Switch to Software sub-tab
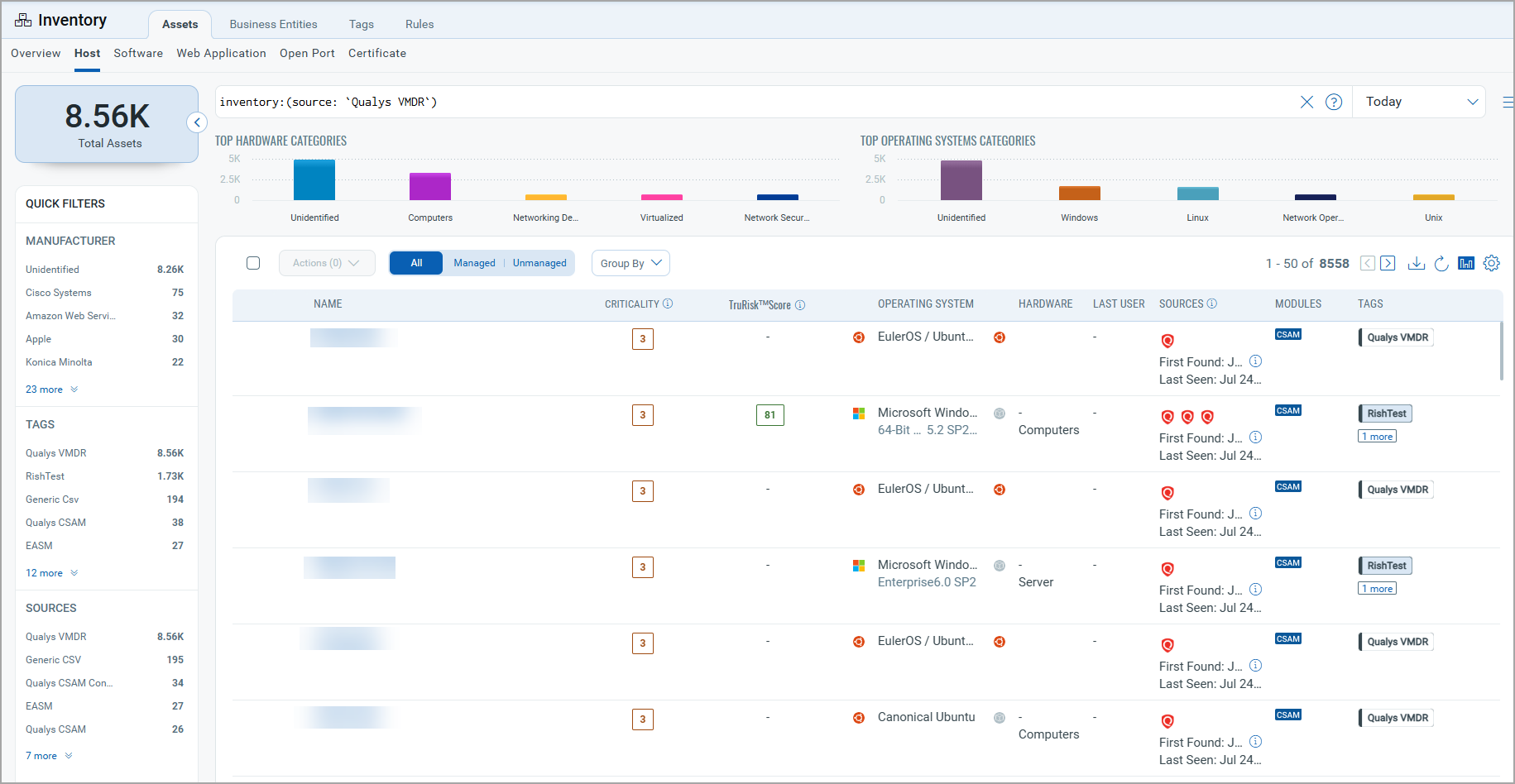 tap(138, 53)
